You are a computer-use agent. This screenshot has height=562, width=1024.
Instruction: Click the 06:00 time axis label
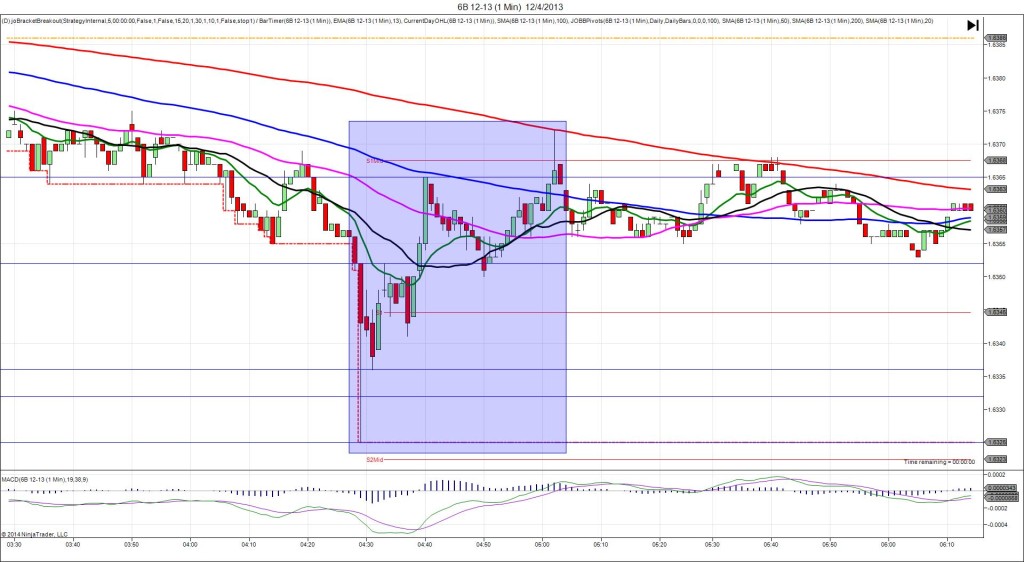(888, 543)
